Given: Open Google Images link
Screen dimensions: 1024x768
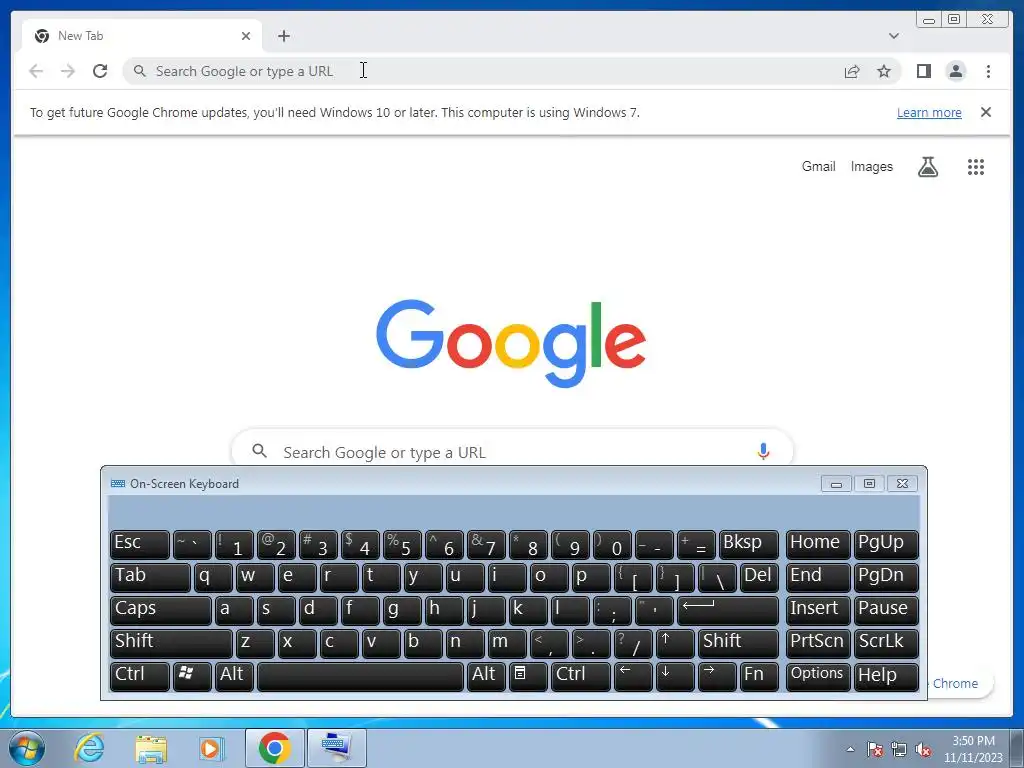Looking at the screenshot, I should tap(871, 167).
